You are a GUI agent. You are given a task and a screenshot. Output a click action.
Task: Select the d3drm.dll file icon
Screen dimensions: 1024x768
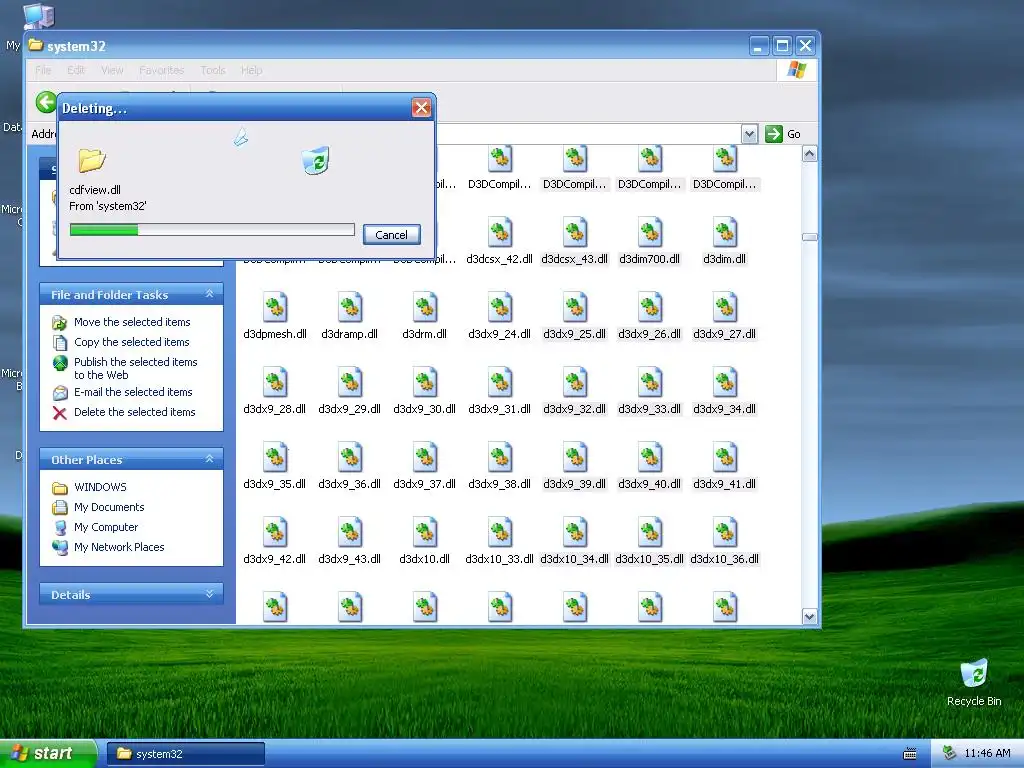(425, 307)
